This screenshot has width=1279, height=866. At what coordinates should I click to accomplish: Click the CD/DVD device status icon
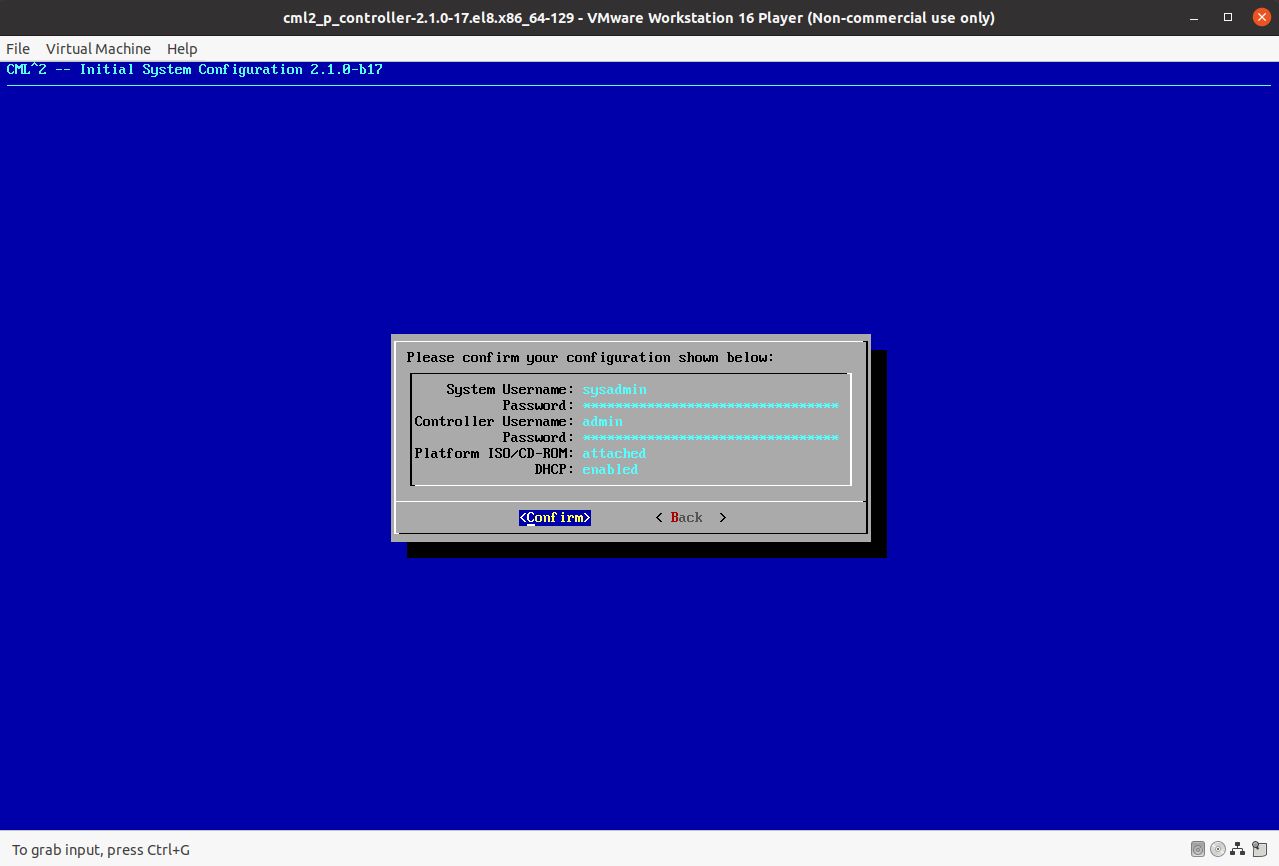[1217, 849]
